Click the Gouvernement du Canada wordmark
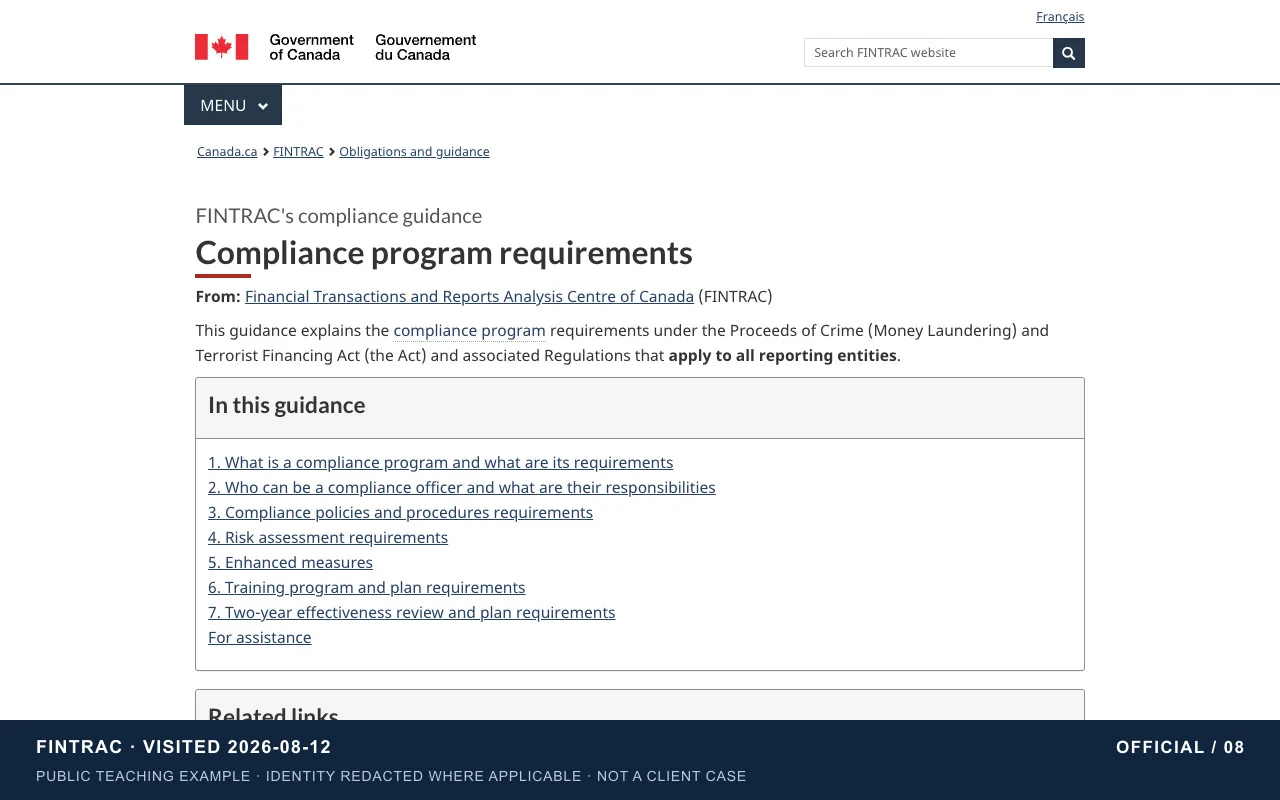 pyautogui.click(x=426, y=47)
